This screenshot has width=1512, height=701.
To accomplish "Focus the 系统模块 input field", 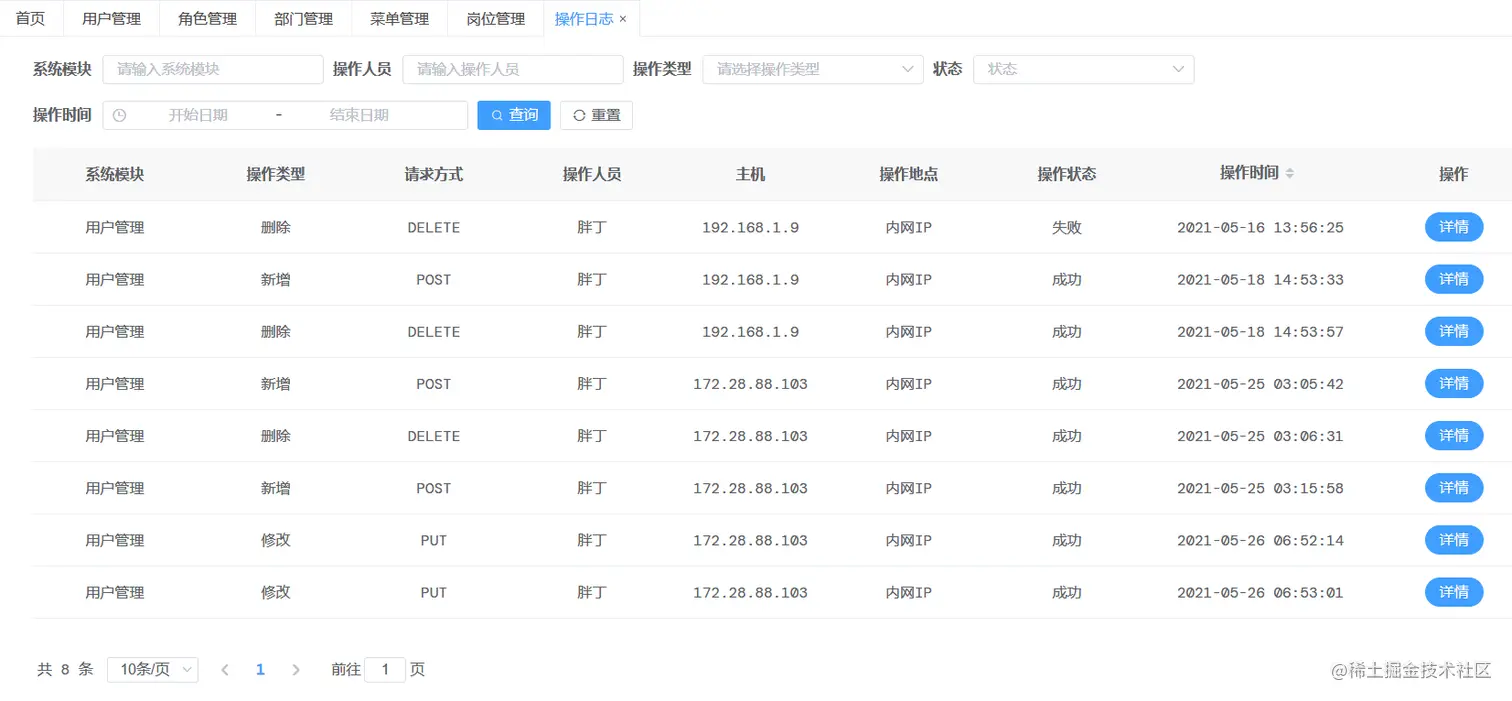I will [x=213, y=69].
